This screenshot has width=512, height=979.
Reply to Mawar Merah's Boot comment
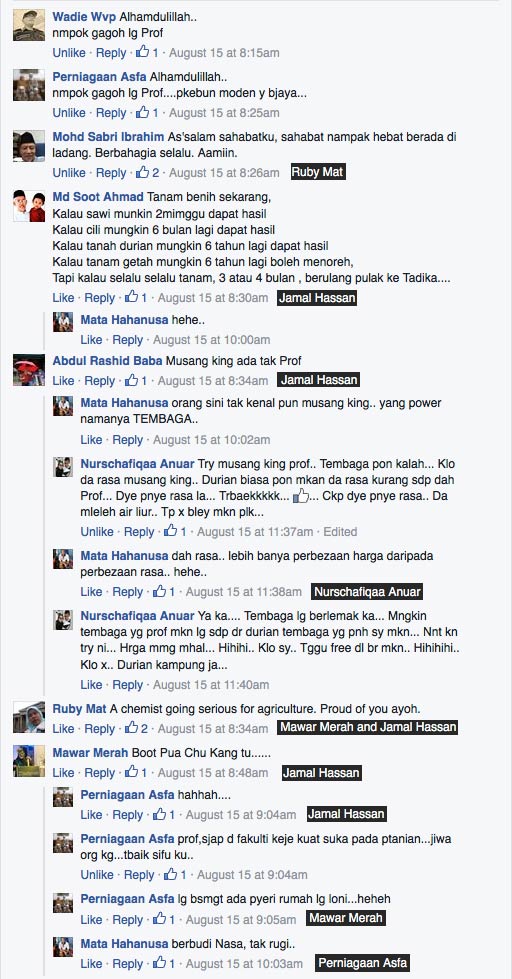coord(99,772)
